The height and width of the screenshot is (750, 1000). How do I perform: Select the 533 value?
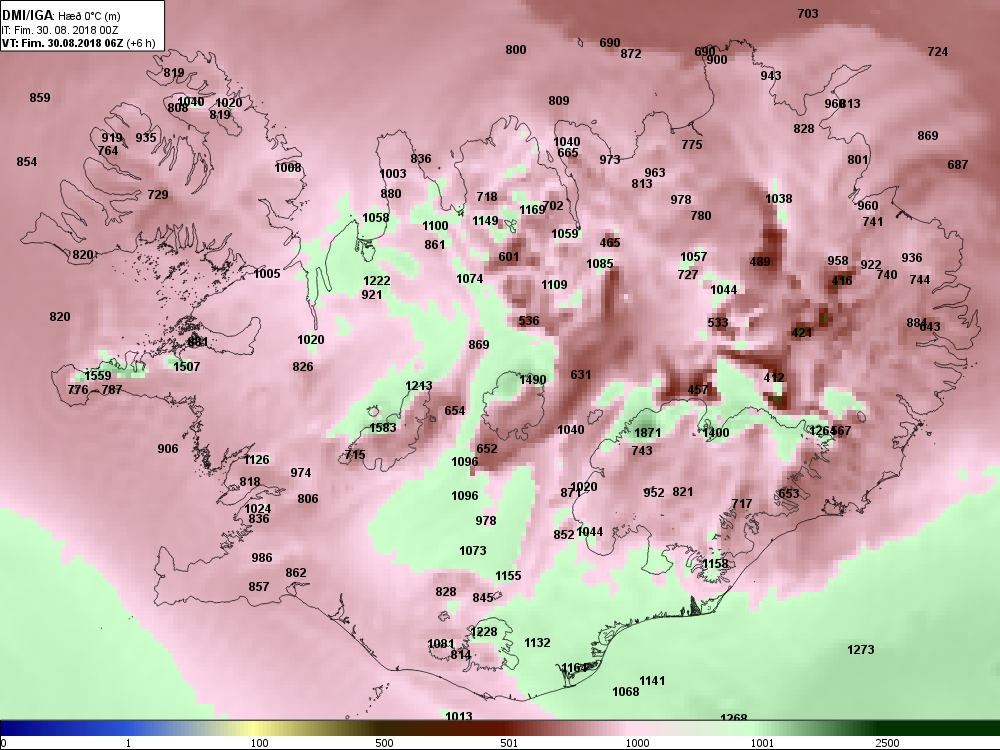[718, 323]
